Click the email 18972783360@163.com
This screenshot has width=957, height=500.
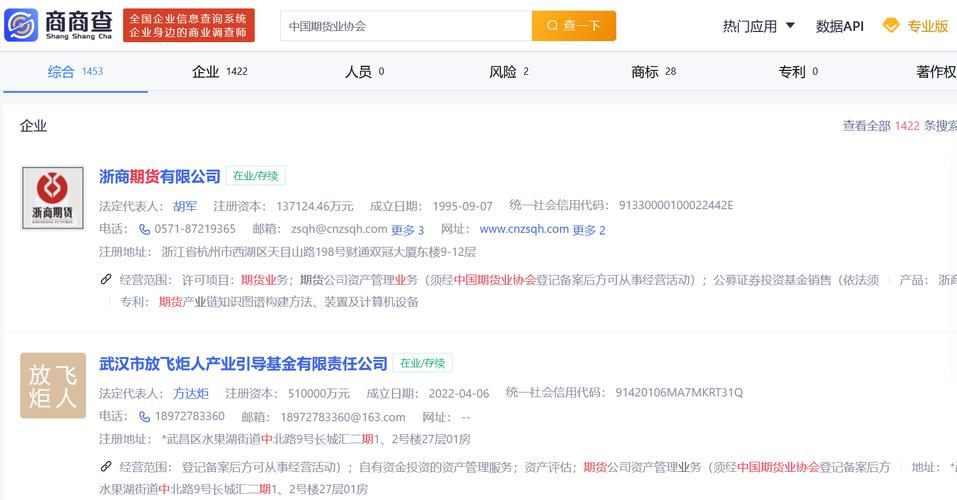[x=343, y=417]
